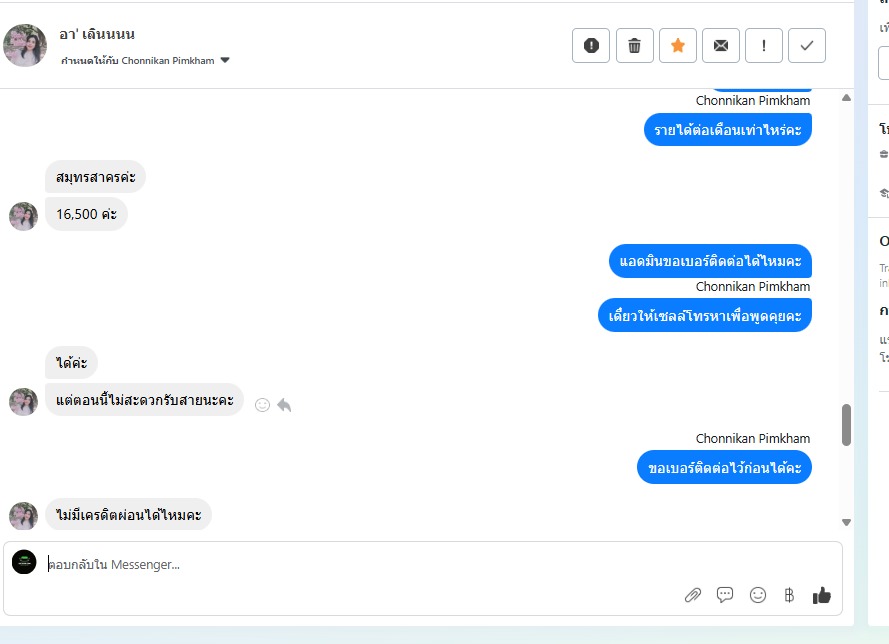889x644 pixels.
Task: Open customer profile picture in header
Action: 25,45
